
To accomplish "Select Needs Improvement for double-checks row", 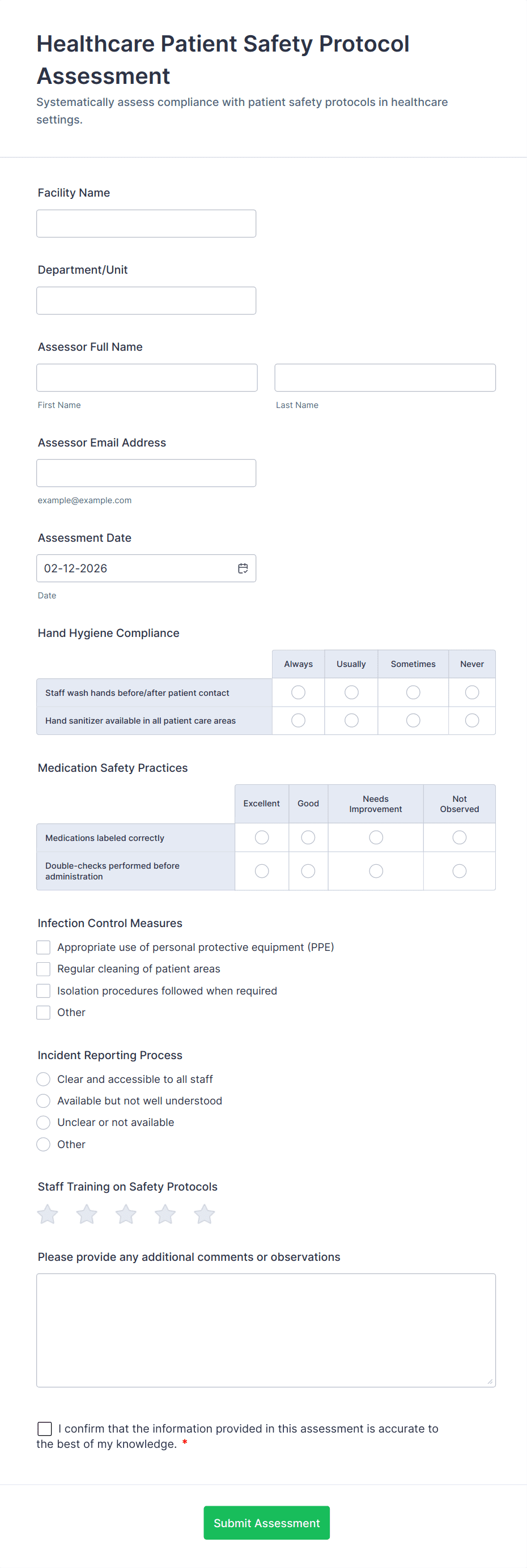I will click(x=376, y=871).
